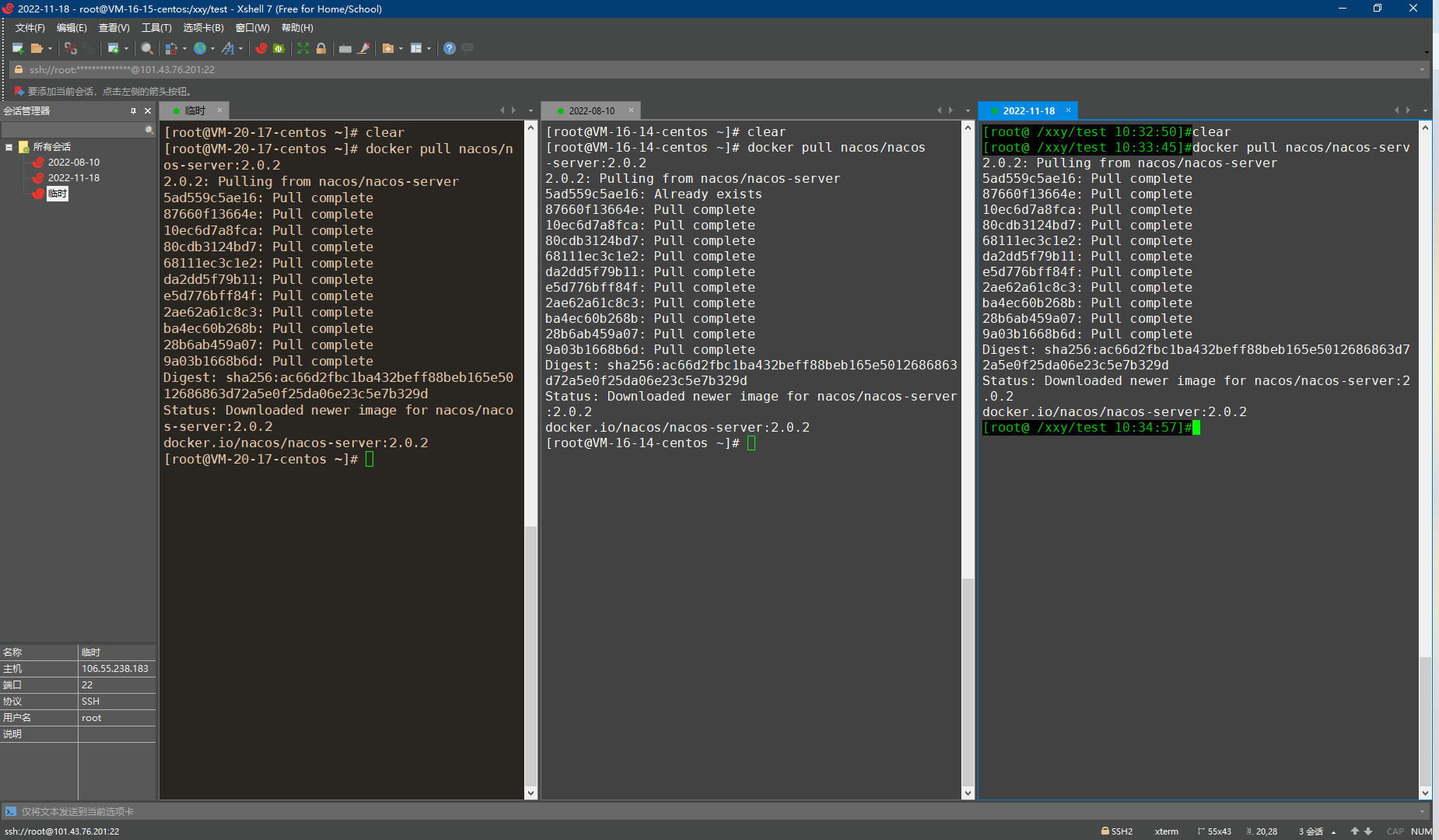Click the Color scheme toolbar icon

click(171, 48)
